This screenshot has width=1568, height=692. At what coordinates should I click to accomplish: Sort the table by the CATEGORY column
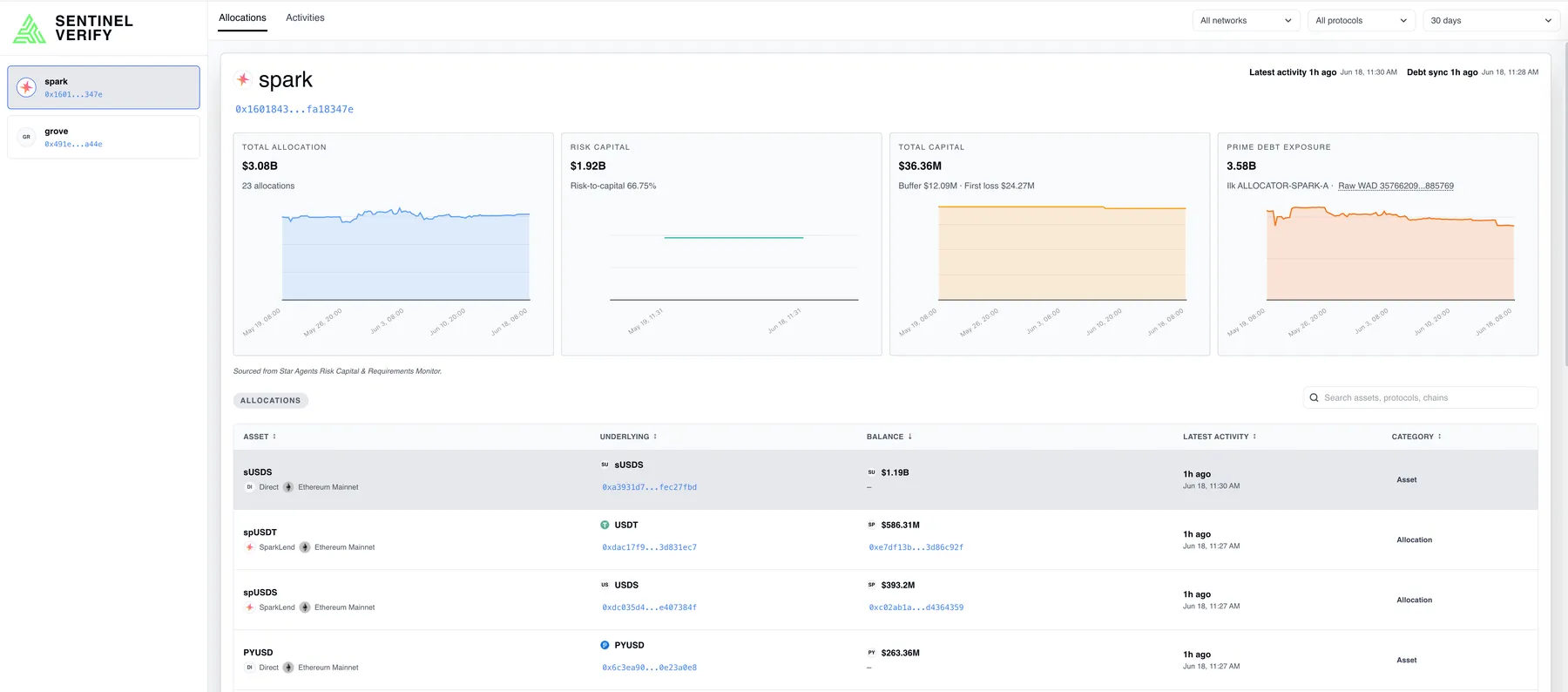(x=1416, y=437)
